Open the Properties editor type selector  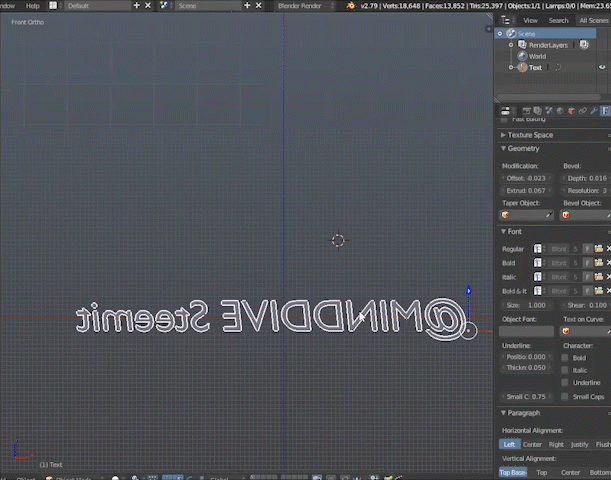tap(505, 111)
